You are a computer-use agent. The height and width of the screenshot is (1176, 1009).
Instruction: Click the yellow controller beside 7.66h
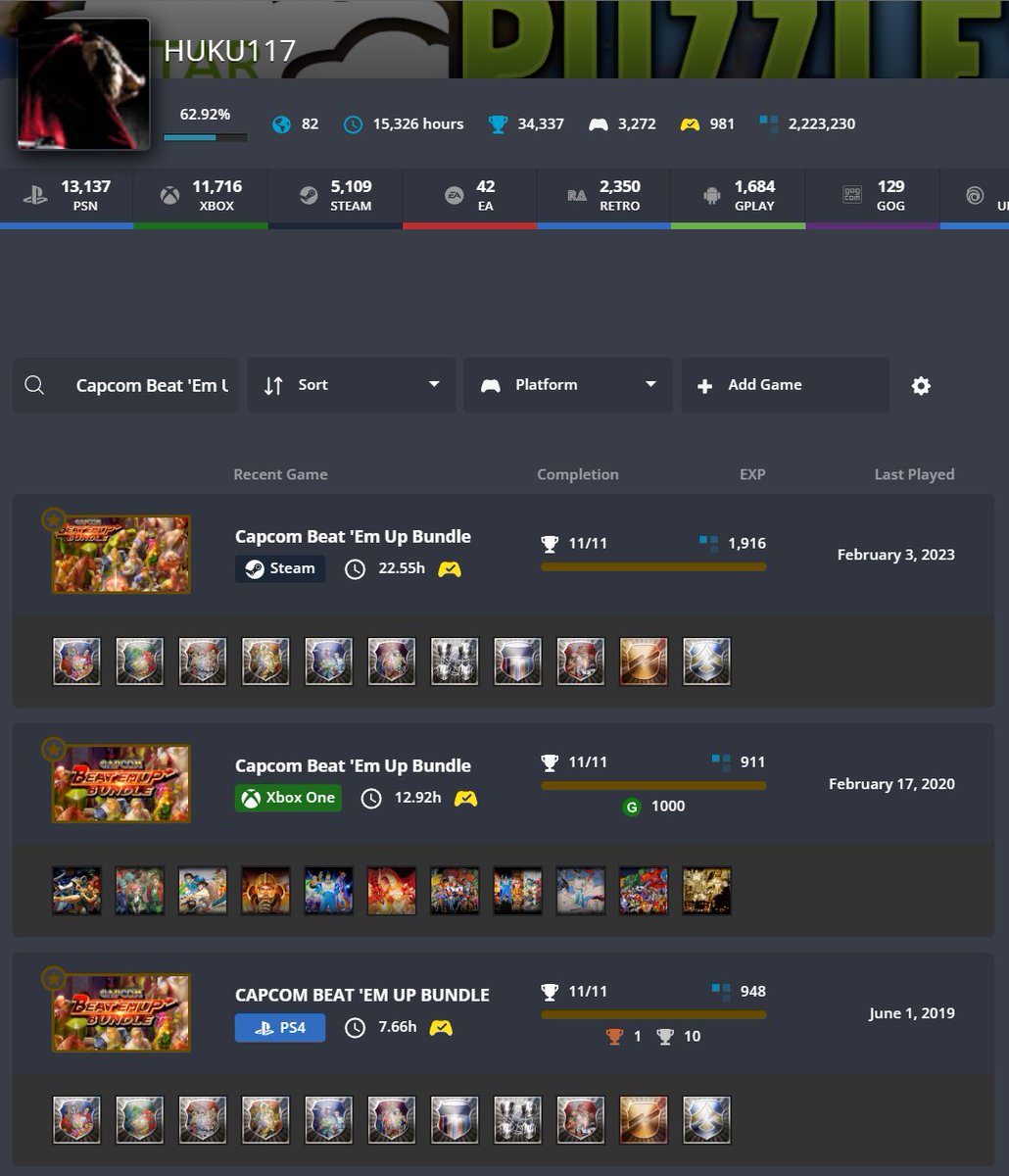tap(441, 1027)
